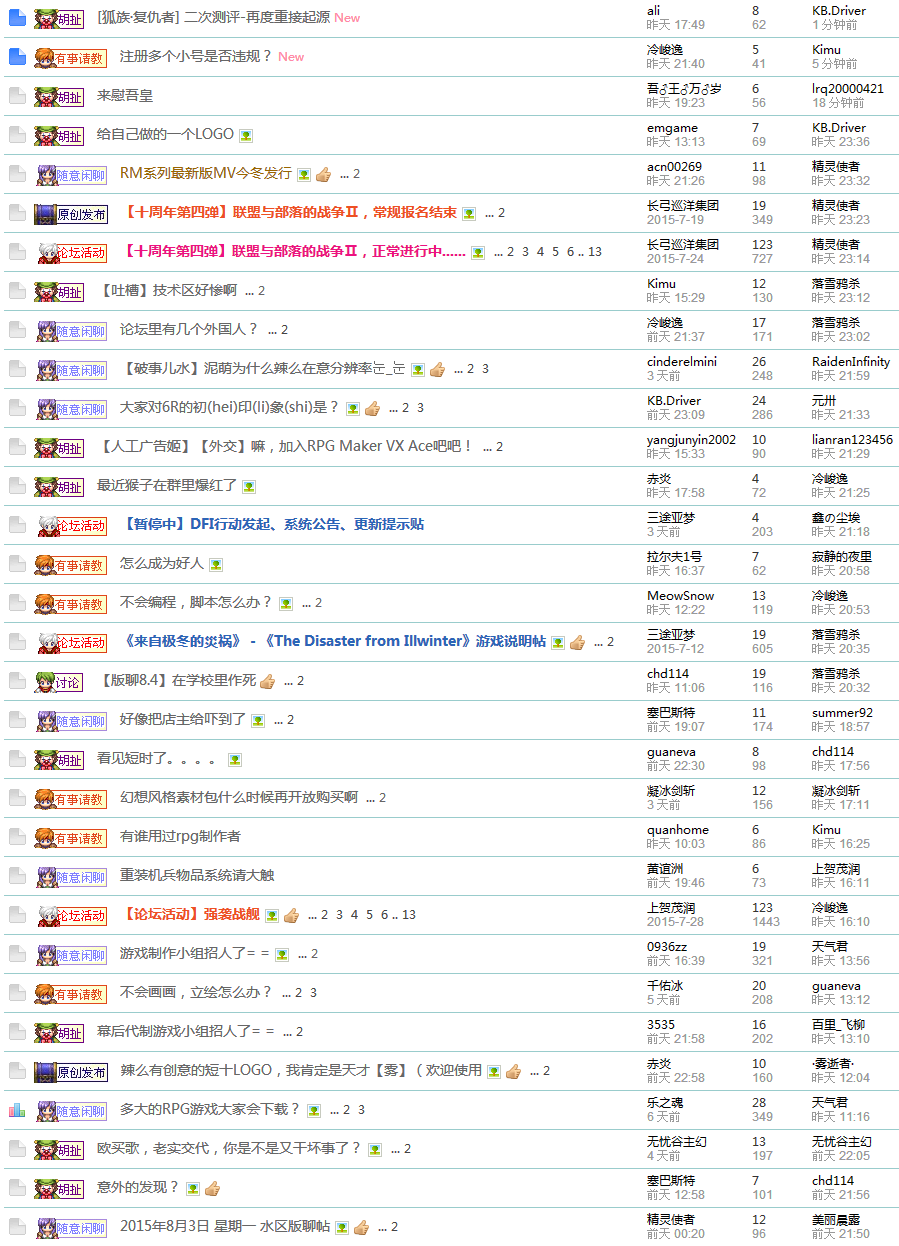Viewport: 899px width, 1246px height.
Task: View author profile quanhome
Action: (x=678, y=830)
